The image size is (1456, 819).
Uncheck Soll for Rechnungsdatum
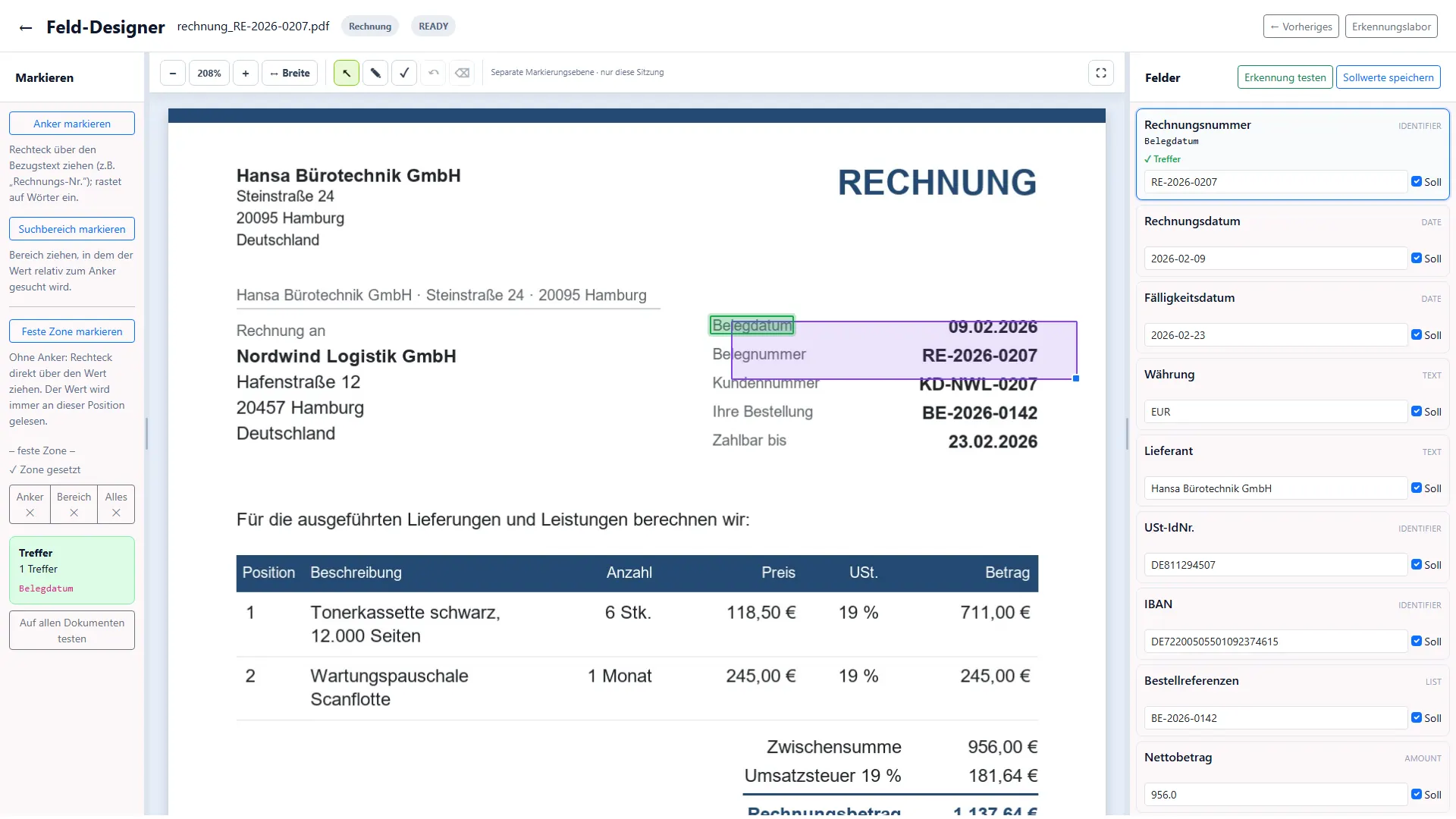[x=1417, y=258]
